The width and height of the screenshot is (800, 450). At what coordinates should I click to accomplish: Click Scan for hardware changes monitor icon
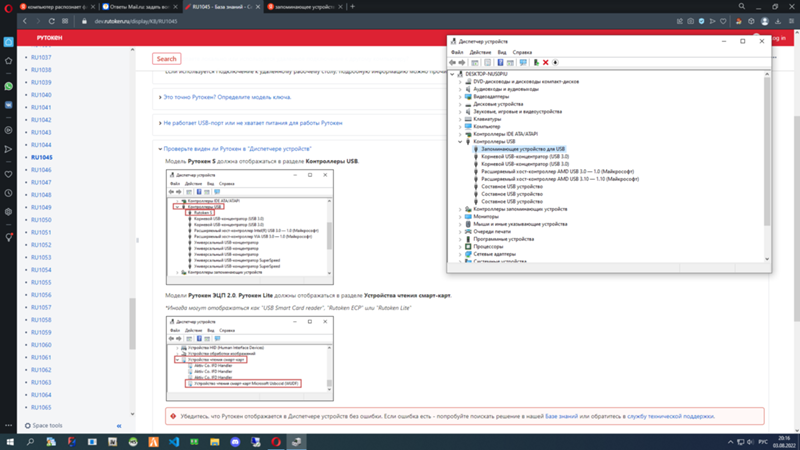coord(523,62)
